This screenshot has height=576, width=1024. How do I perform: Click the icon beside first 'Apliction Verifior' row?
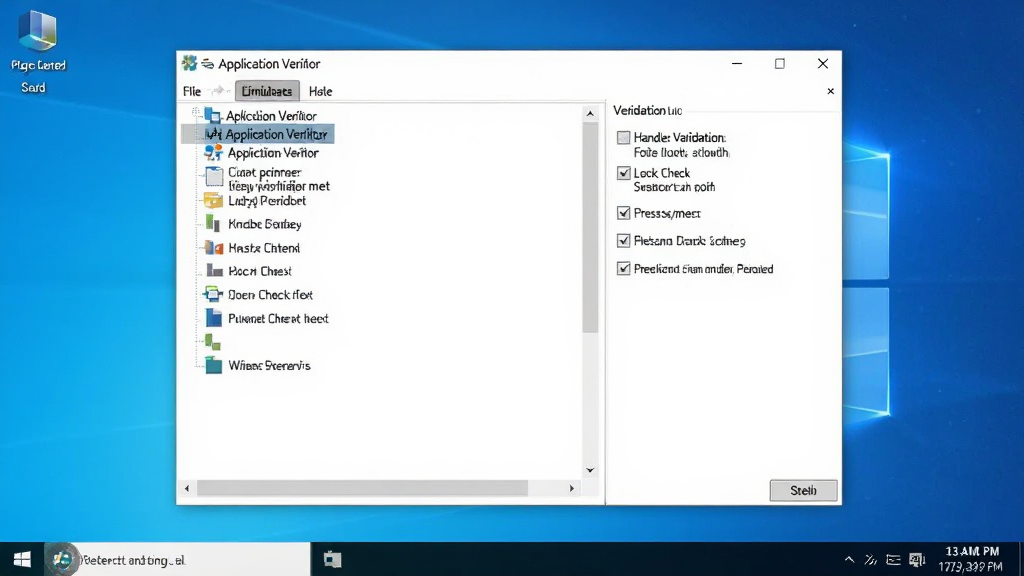212,116
